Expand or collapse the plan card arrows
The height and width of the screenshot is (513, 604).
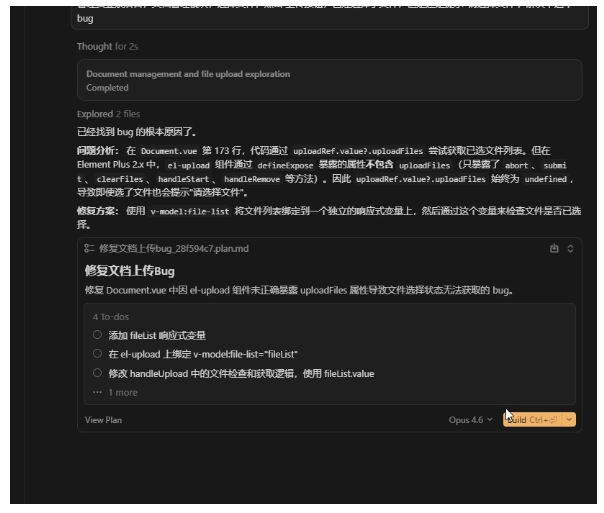pos(570,248)
